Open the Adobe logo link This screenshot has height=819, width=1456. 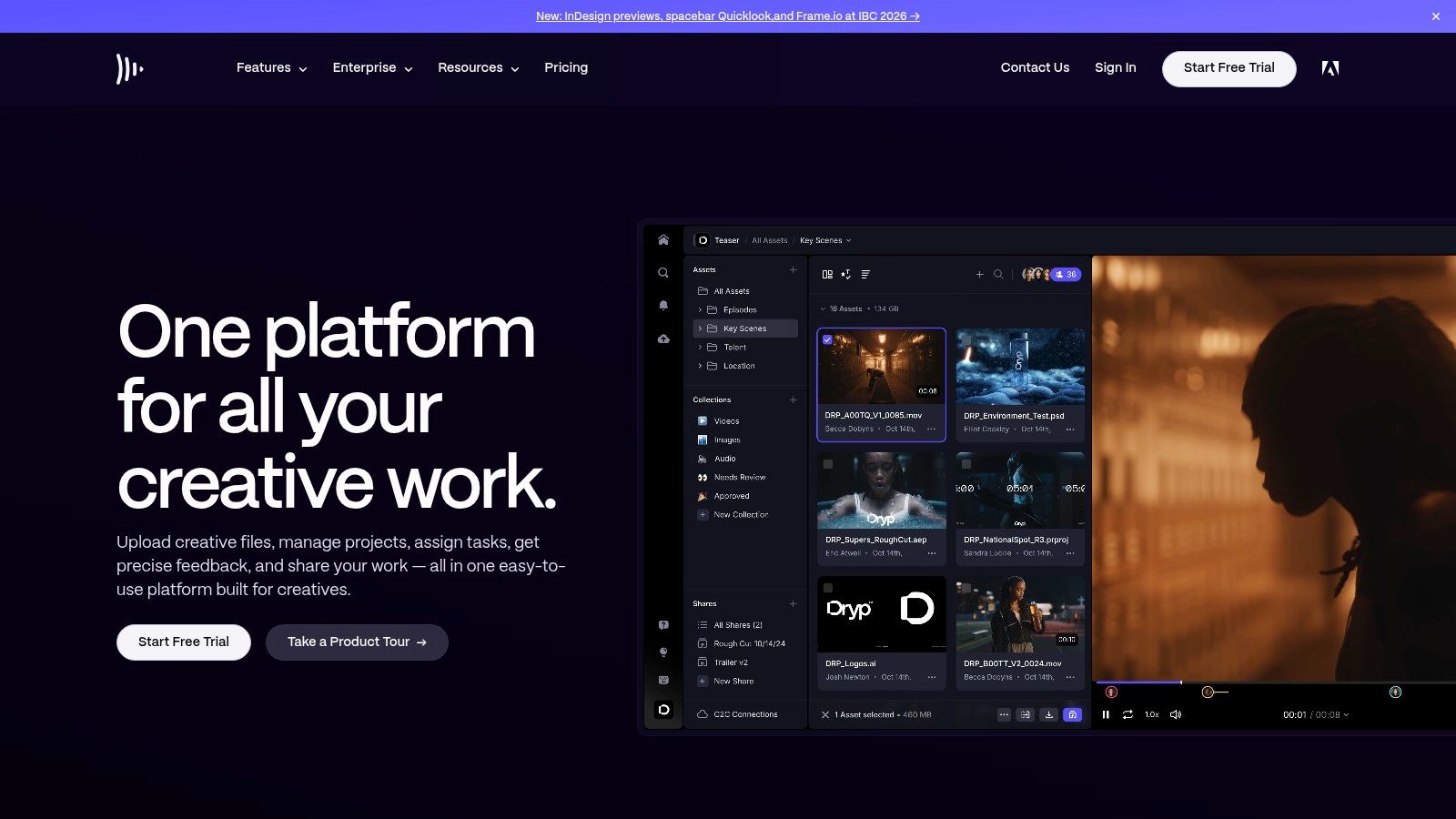(x=1330, y=68)
